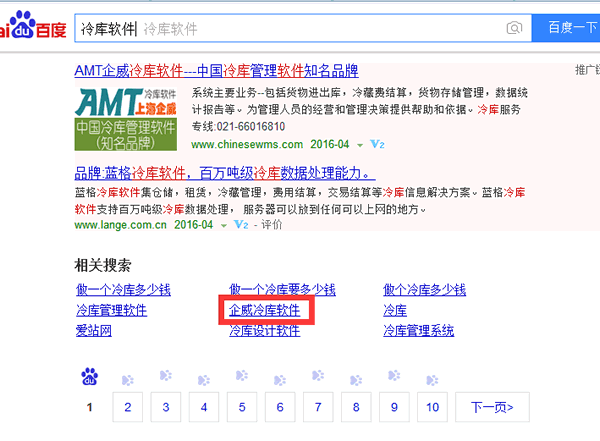The width and height of the screenshot is (600, 441).
Task: Select related search 冷库设计软件
Action: (264, 331)
